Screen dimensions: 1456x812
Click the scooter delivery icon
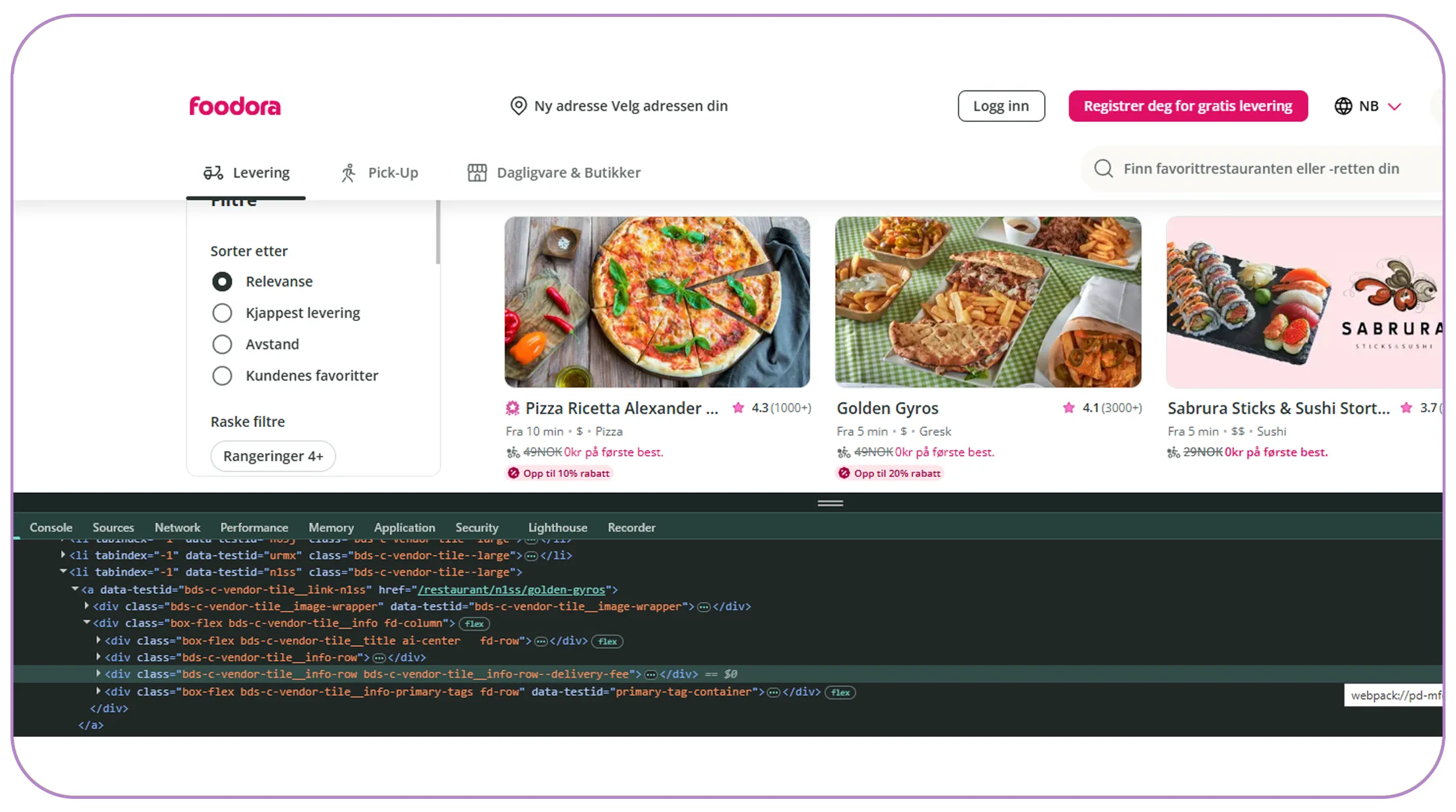213,173
